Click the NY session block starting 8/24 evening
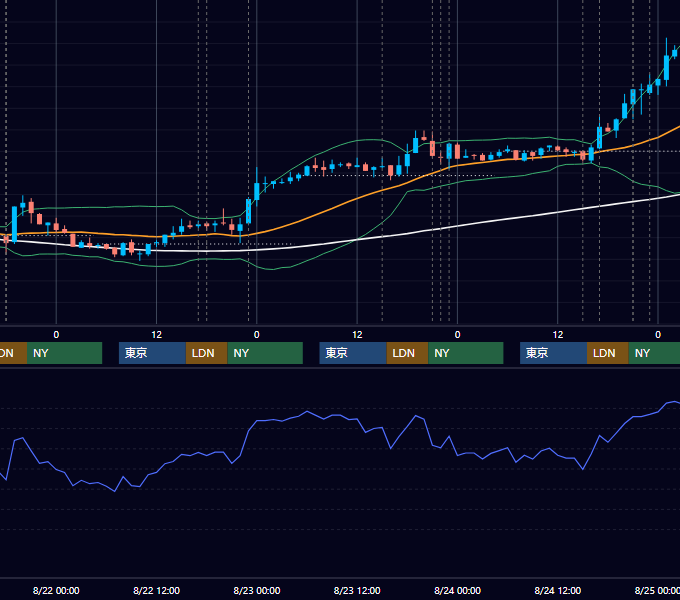Screen dimensions: 680x600 point(654,353)
